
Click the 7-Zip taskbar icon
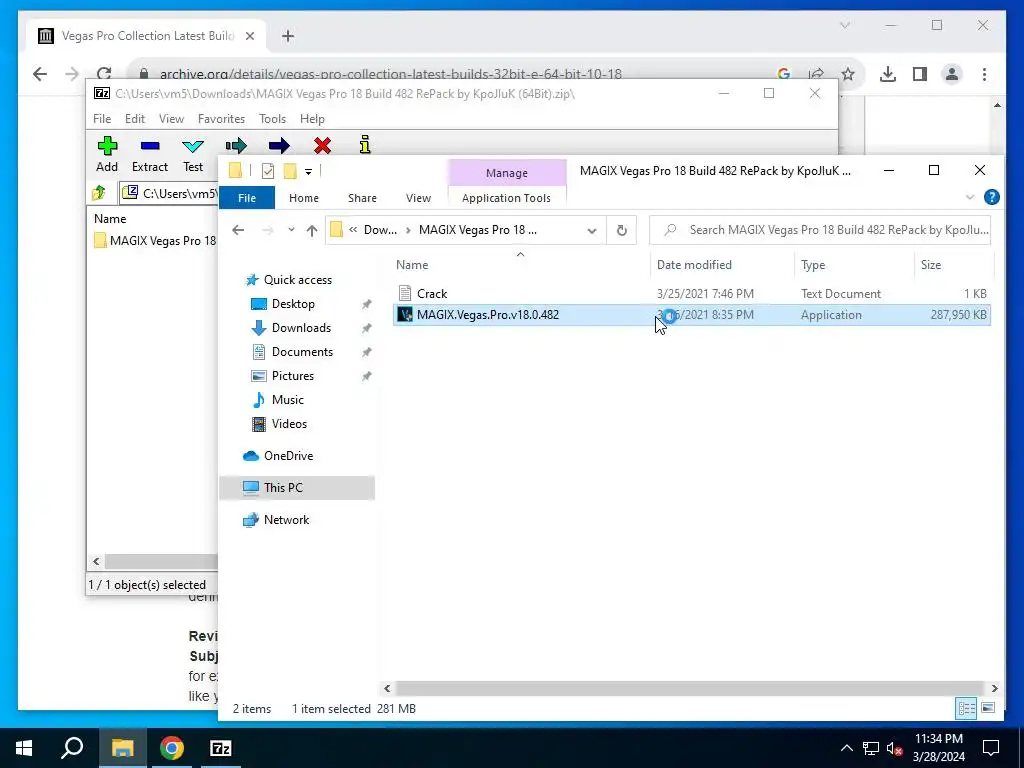[x=221, y=748]
